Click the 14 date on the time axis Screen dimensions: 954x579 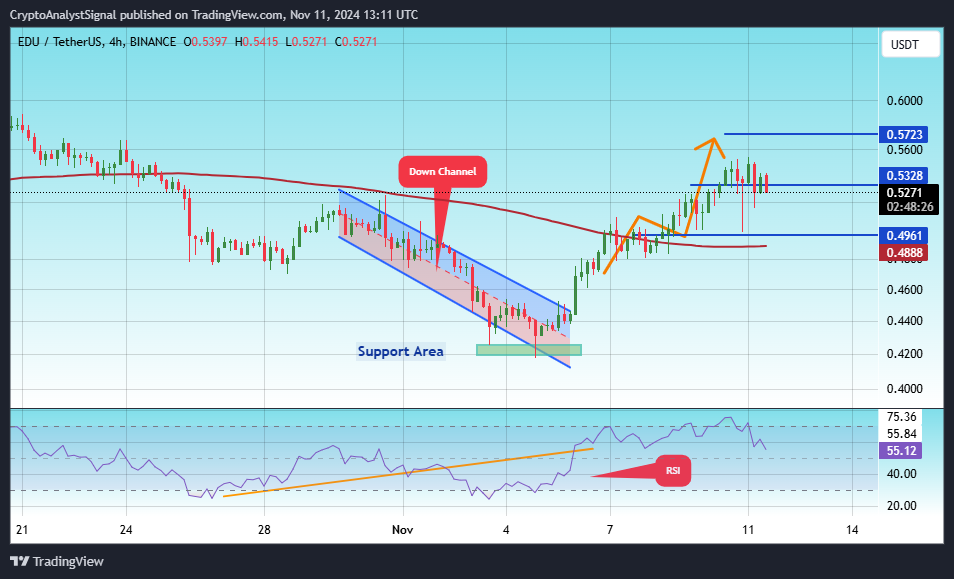tap(852, 530)
